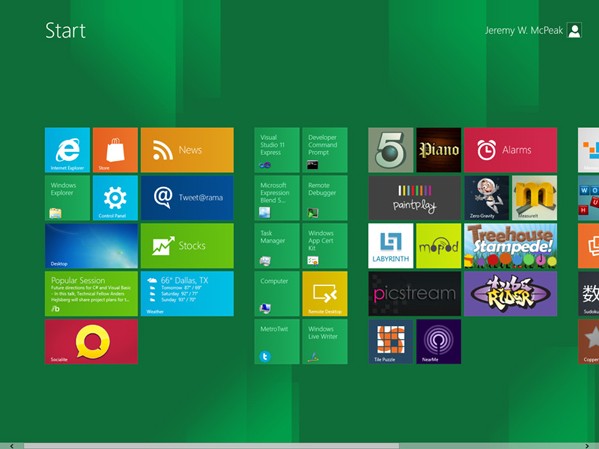Launch Treehouse Stampede game tile
This screenshot has width=599, height=449.
pos(510,246)
